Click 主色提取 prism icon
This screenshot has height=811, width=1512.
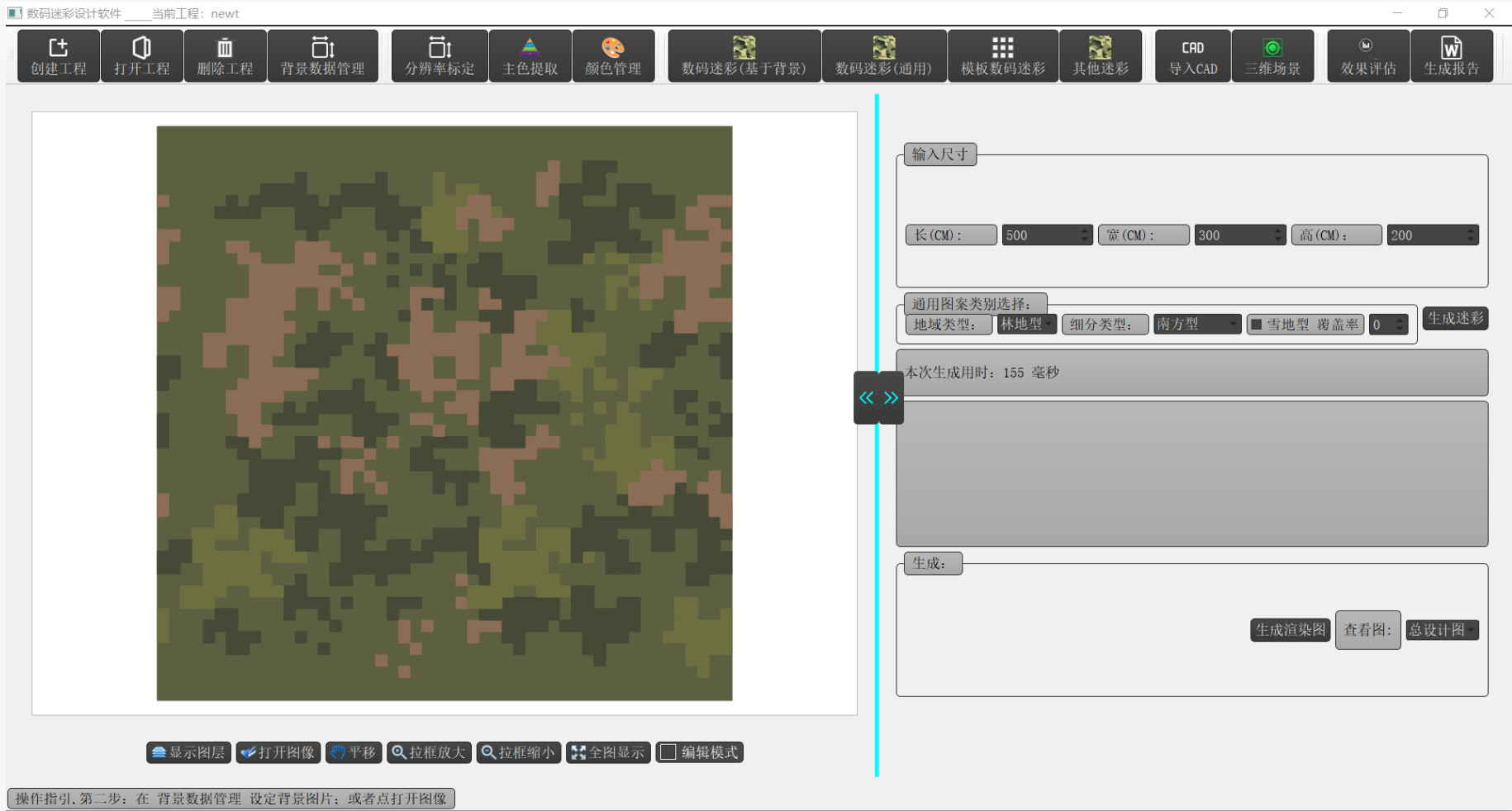[x=530, y=55]
